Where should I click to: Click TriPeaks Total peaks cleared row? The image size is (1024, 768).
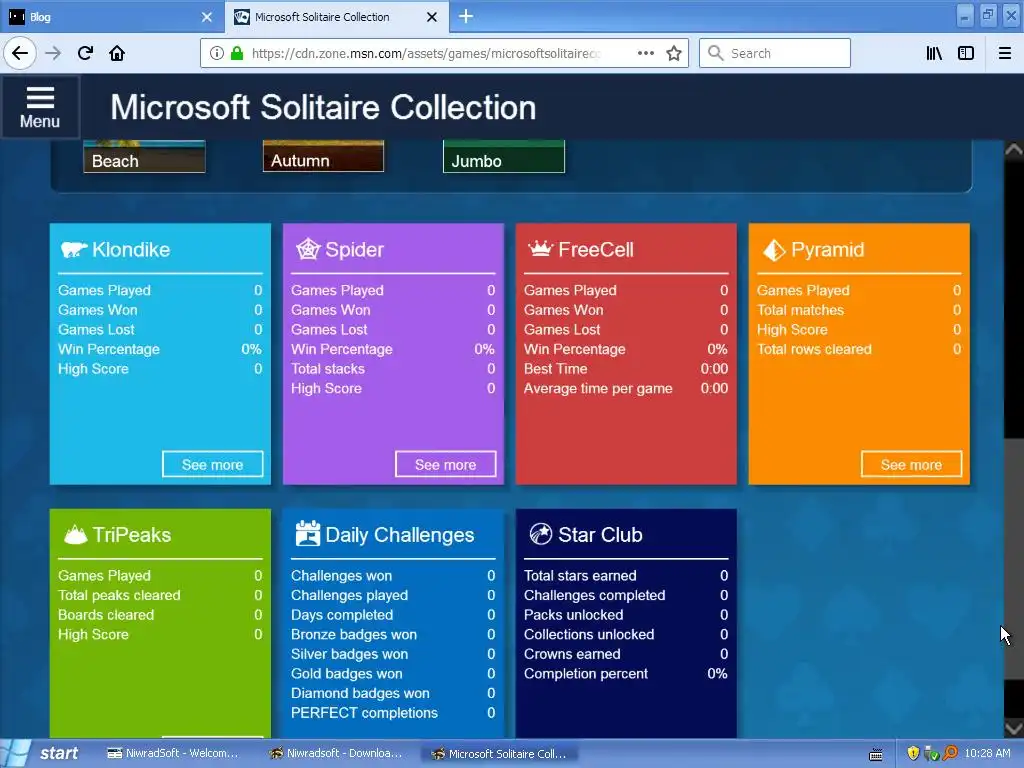tap(160, 596)
